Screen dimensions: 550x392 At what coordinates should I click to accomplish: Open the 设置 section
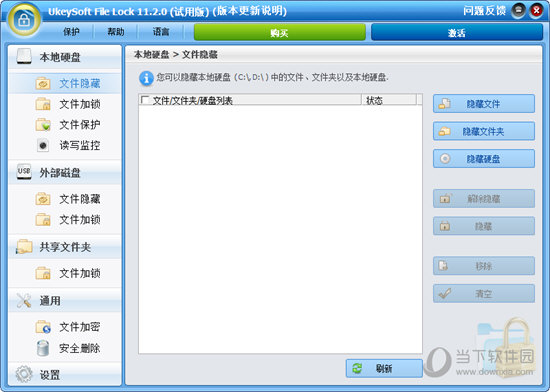tap(65, 375)
